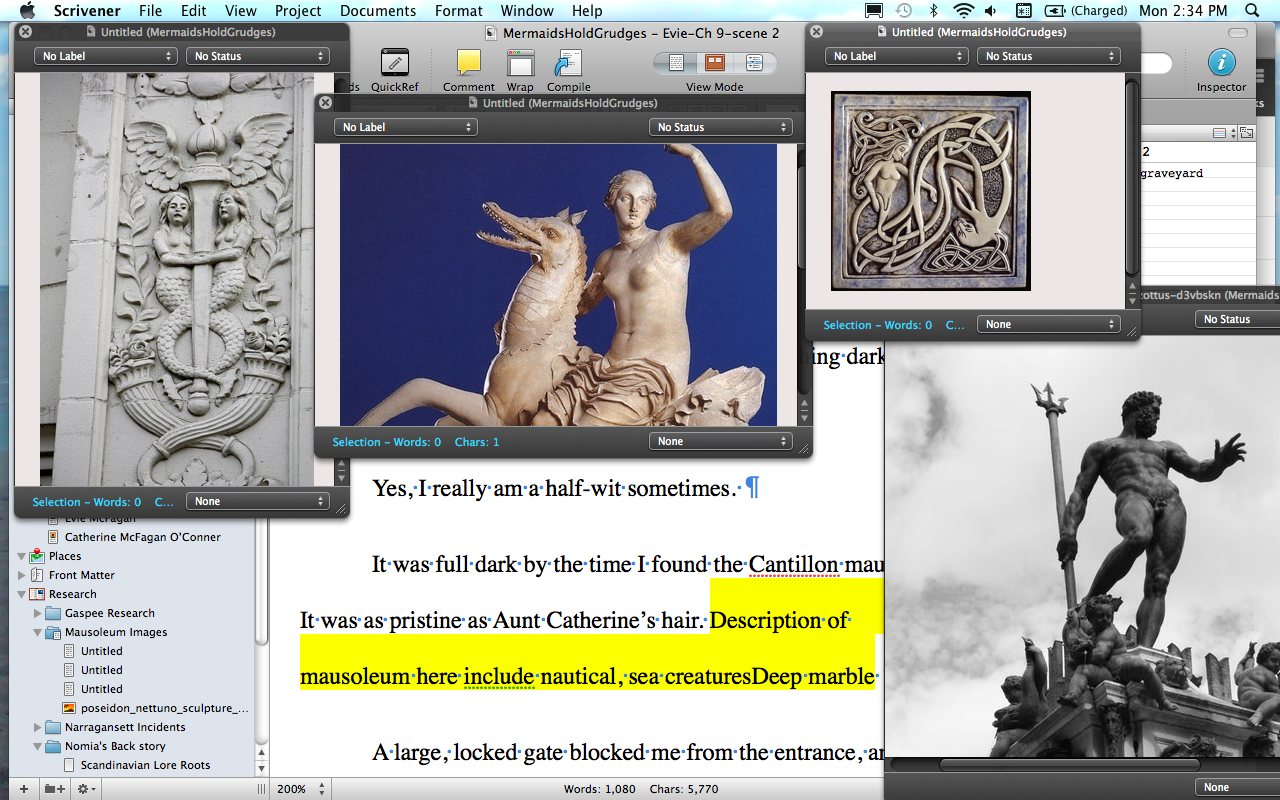The image size is (1280, 800).
Task: Open No Label dropdown in middle QuickRef window
Action: (x=406, y=127)
